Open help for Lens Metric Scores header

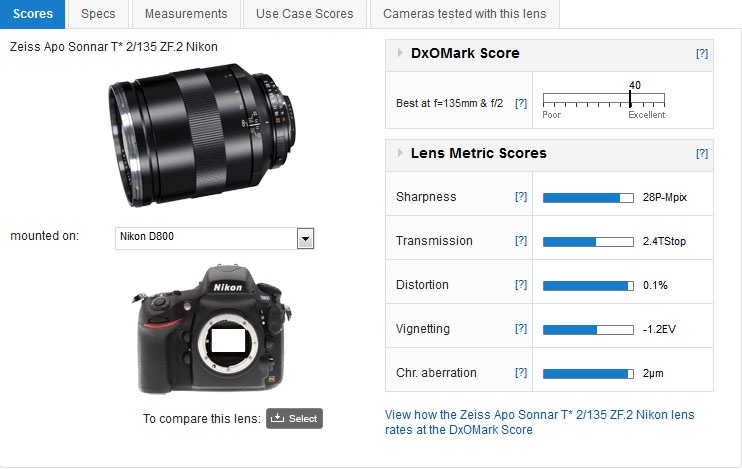pyautogui.click(x=702, y=153)
